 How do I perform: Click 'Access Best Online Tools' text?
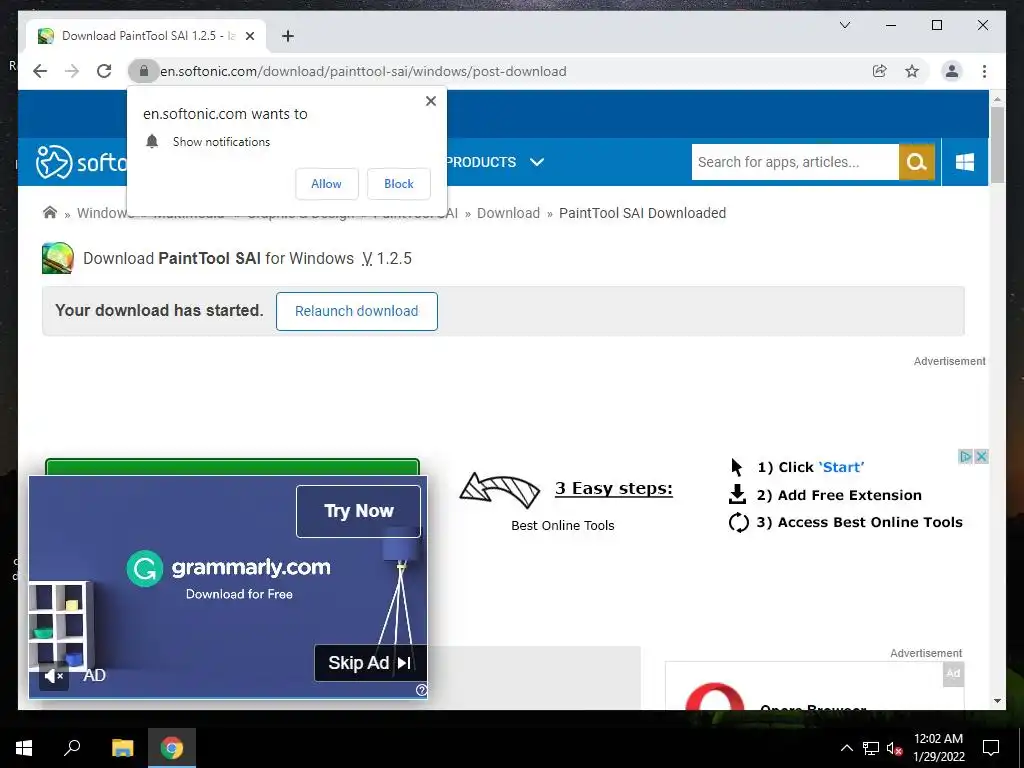tap(870, 522)
